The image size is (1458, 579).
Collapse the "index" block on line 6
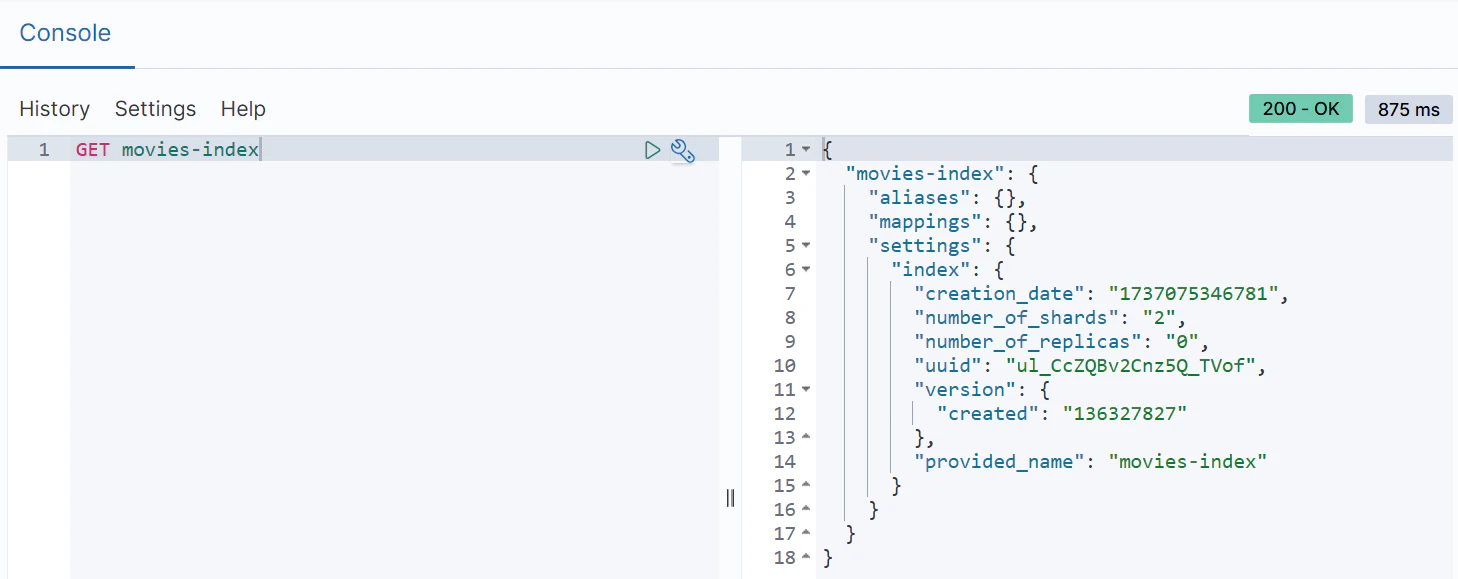[806, 270]
